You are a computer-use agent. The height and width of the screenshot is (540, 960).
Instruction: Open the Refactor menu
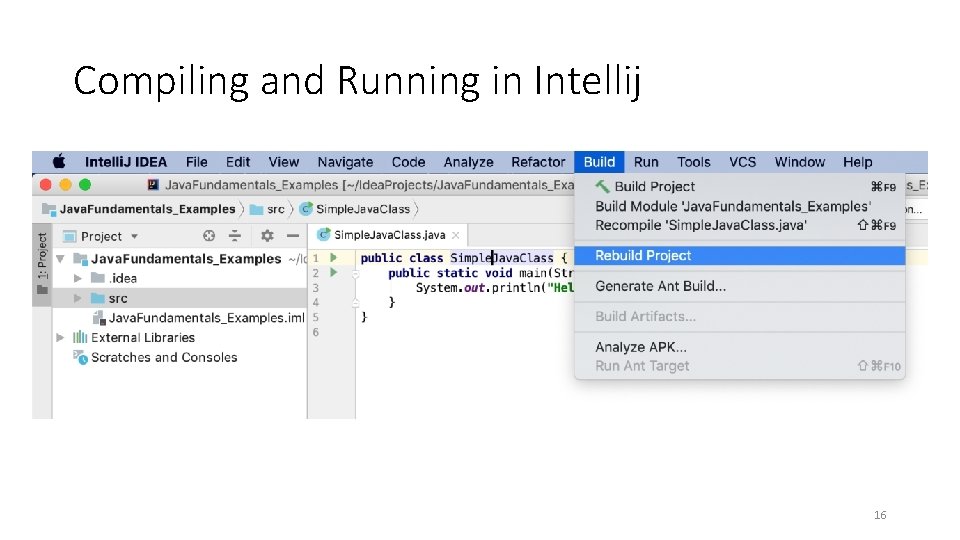[x=538, y=162]
